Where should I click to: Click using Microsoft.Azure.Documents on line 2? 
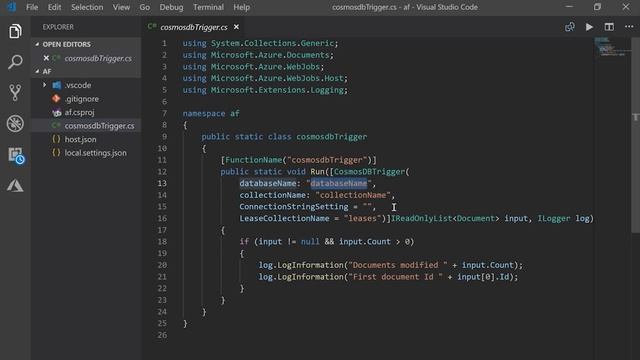pos(258,55)
